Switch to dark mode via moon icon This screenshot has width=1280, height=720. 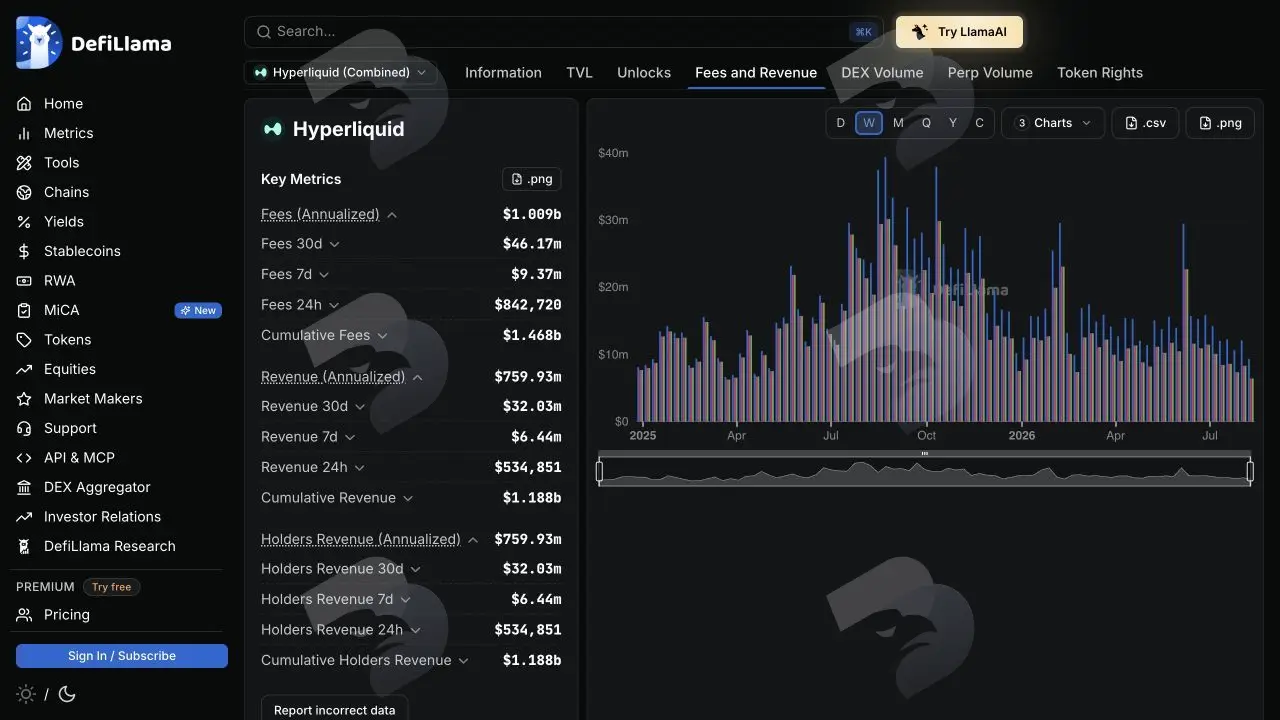(67, 694)
